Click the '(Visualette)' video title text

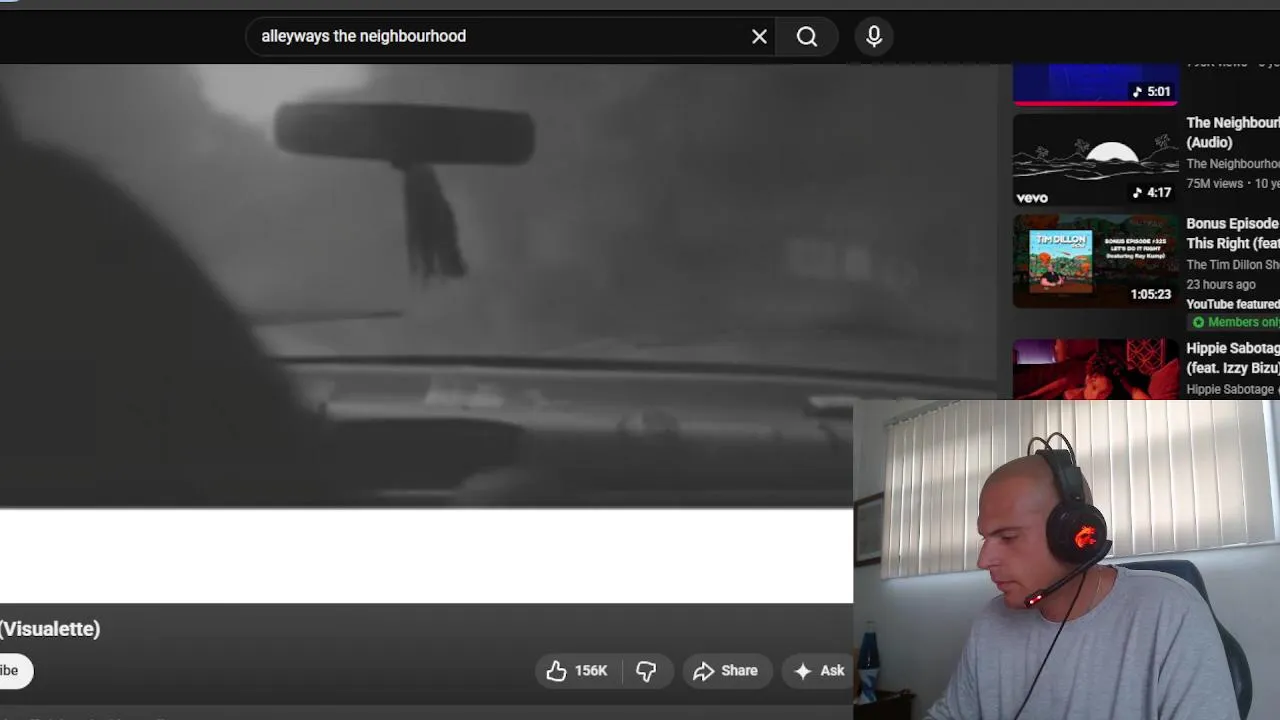pyautogui.click(x=50, y=629)
